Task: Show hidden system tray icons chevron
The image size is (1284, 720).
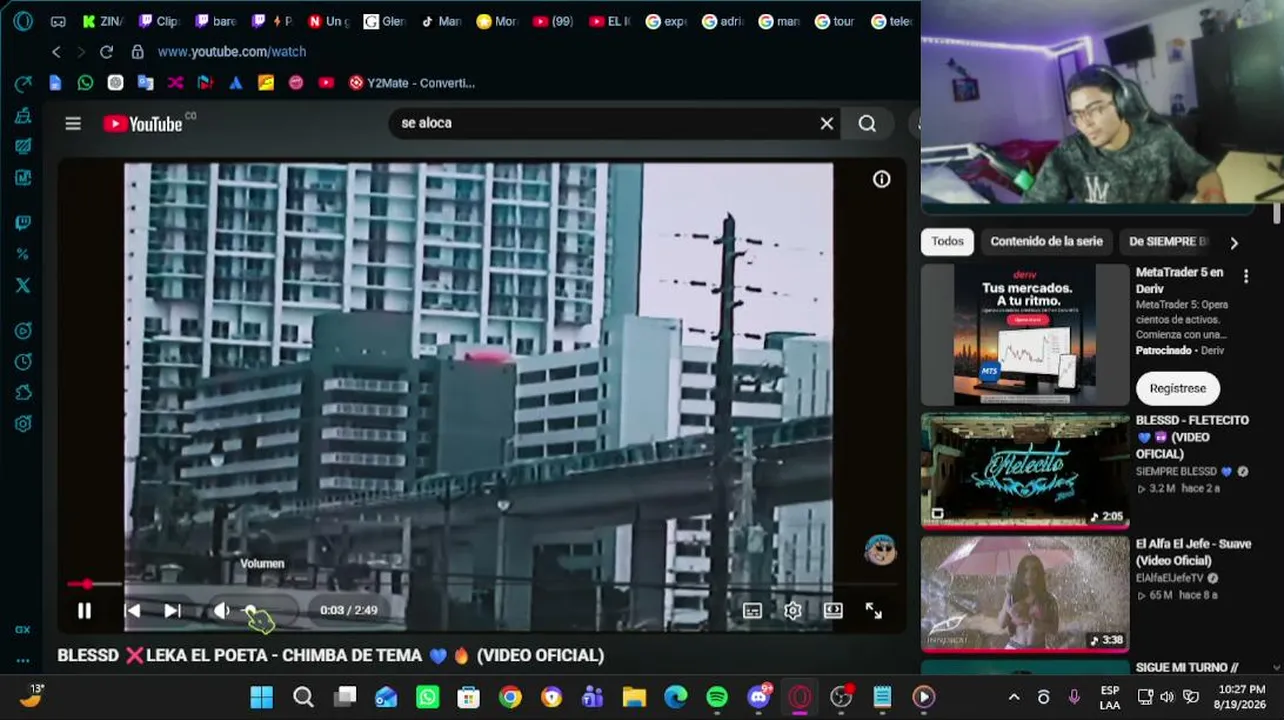Action: pyautogui.click(x=1014, y=697)
